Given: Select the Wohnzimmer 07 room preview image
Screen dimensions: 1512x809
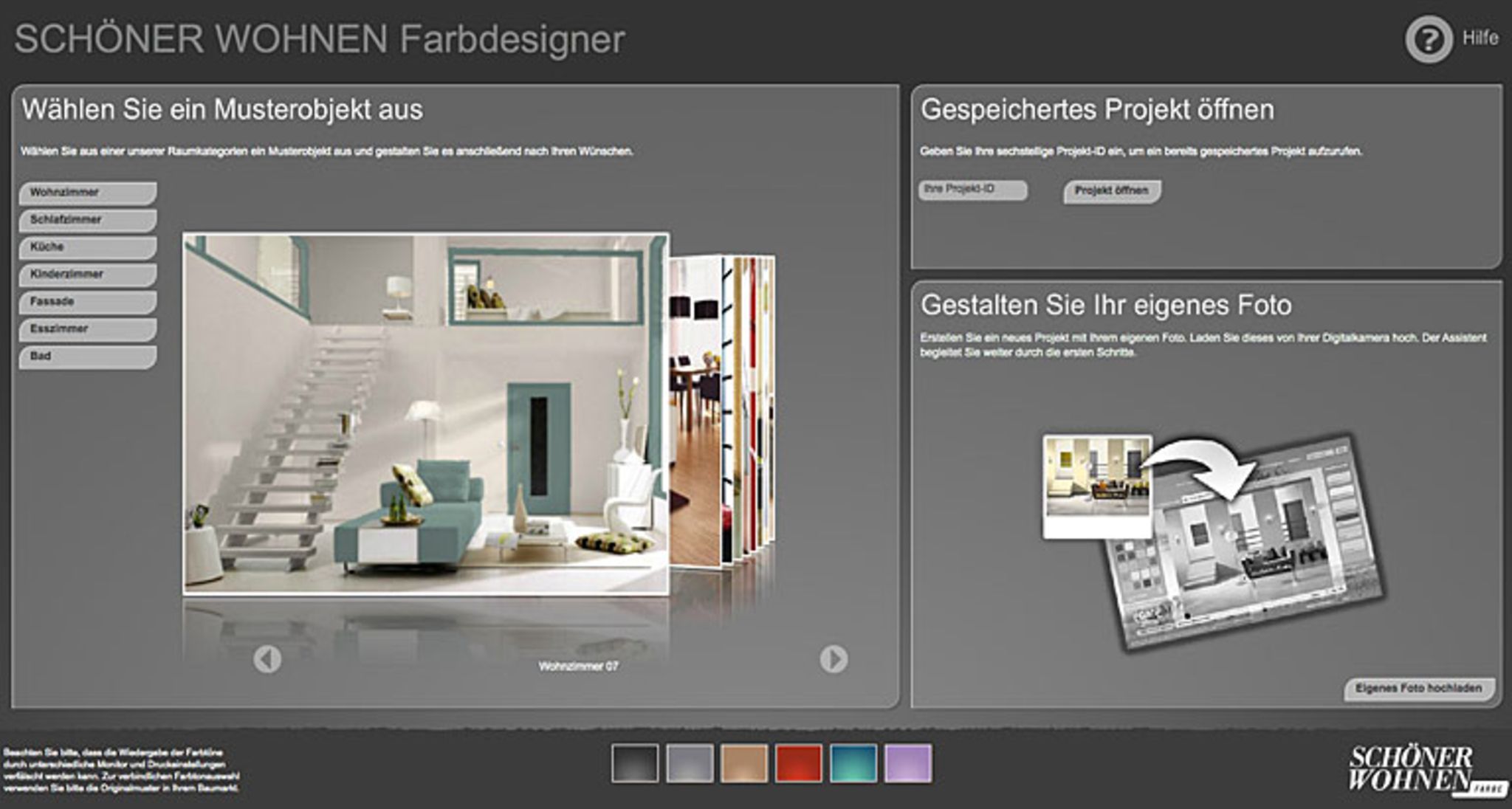Looking at the screenshot, I should [426, 413].
